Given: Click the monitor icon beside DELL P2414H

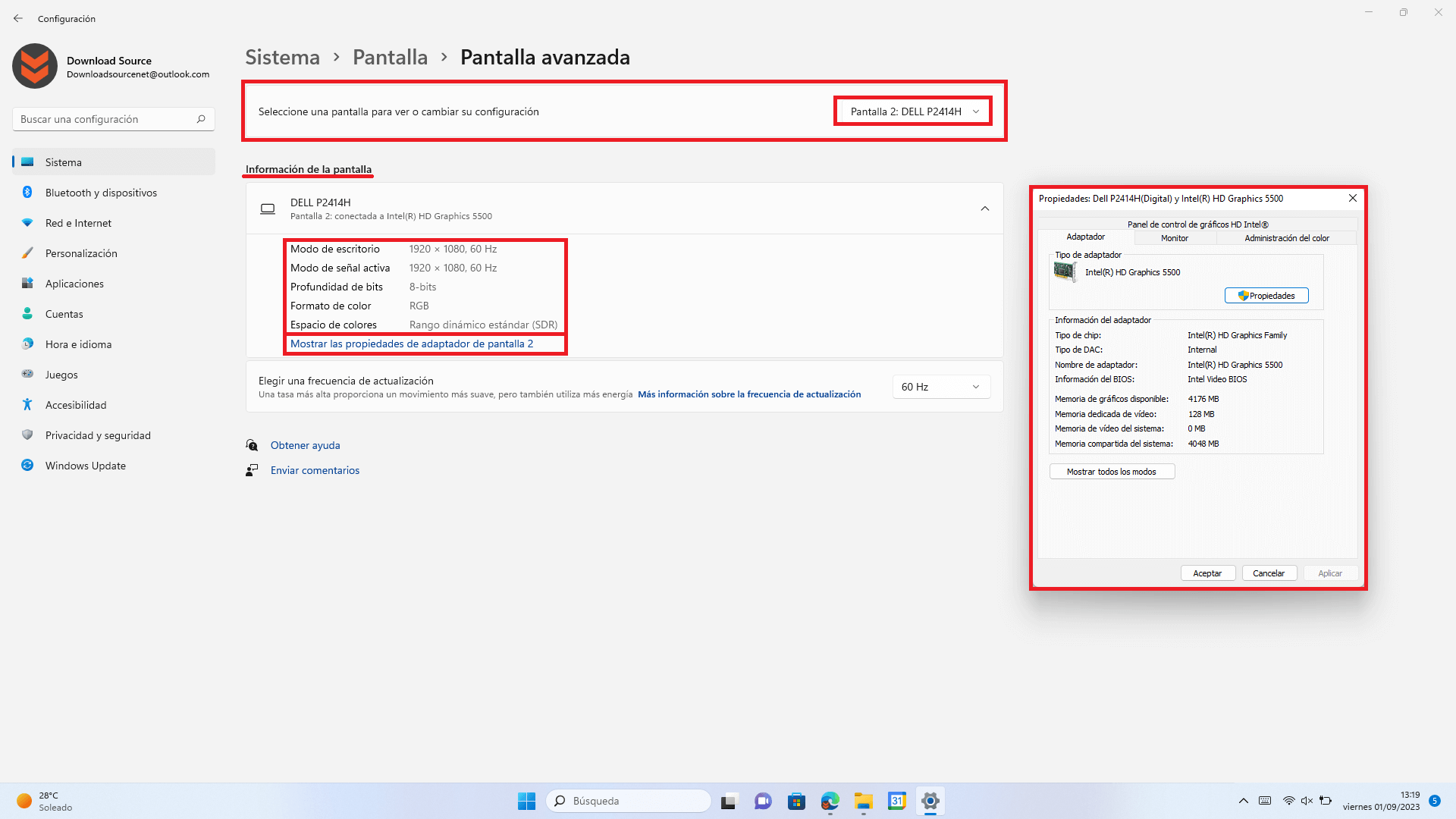Looking at the screenshot, I should pos(268,209).
